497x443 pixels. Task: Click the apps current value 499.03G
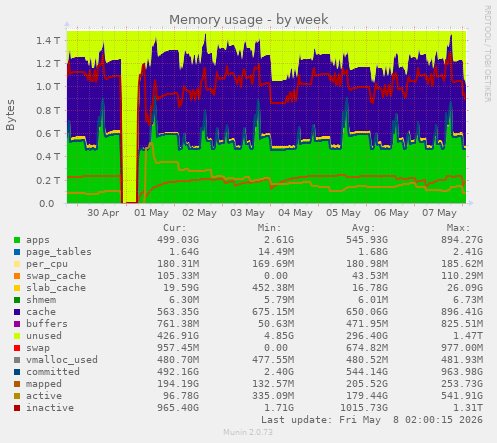coord(178,240)
